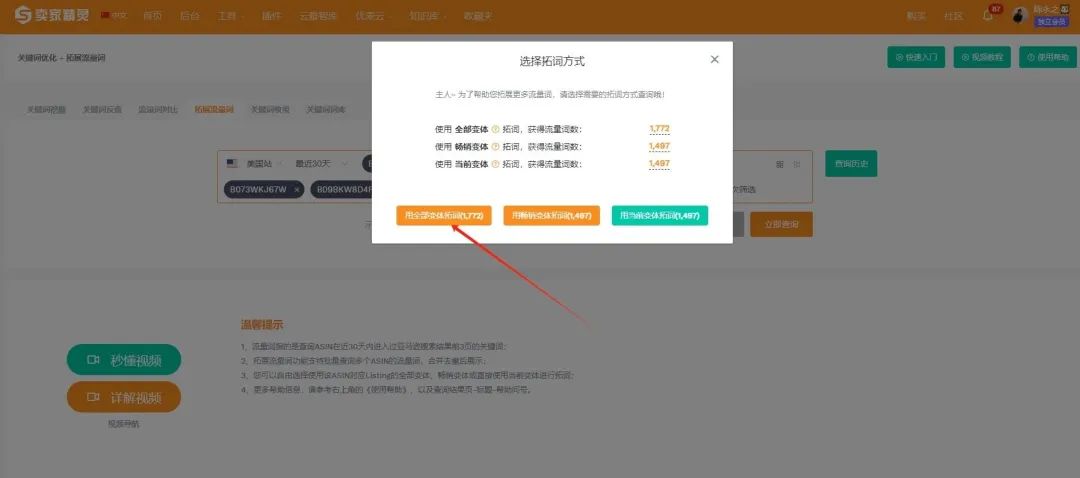Expand the 最近30天 time range dropdown
The height and width of the screenshot is (478, 1080).
coord(318,164)
